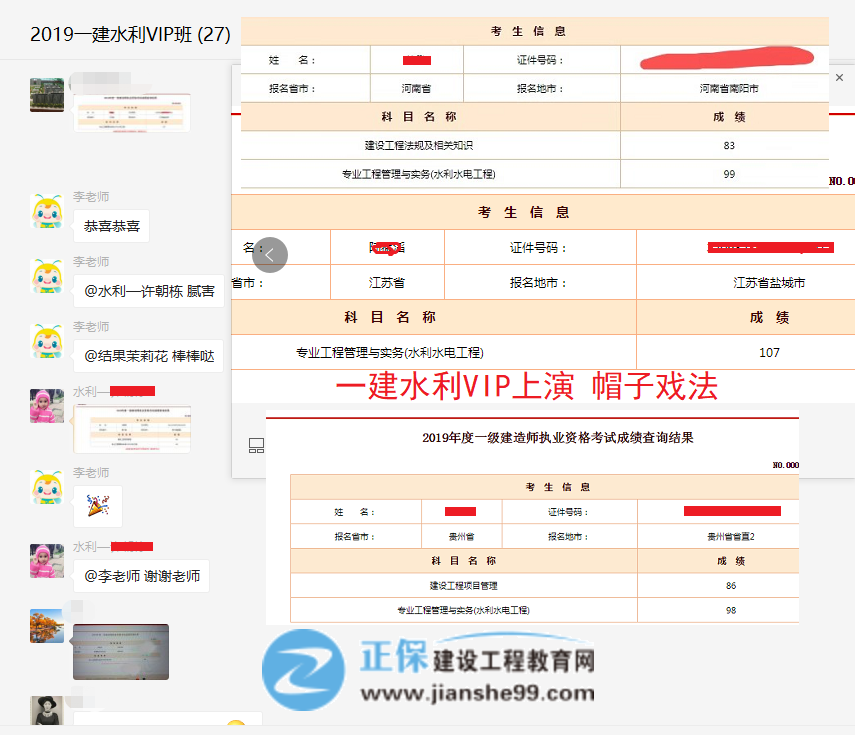The width and height of the screenshot is (855, 735).
Task: Click the previous image arrow in viewer
Action: (x=270, y=255)
